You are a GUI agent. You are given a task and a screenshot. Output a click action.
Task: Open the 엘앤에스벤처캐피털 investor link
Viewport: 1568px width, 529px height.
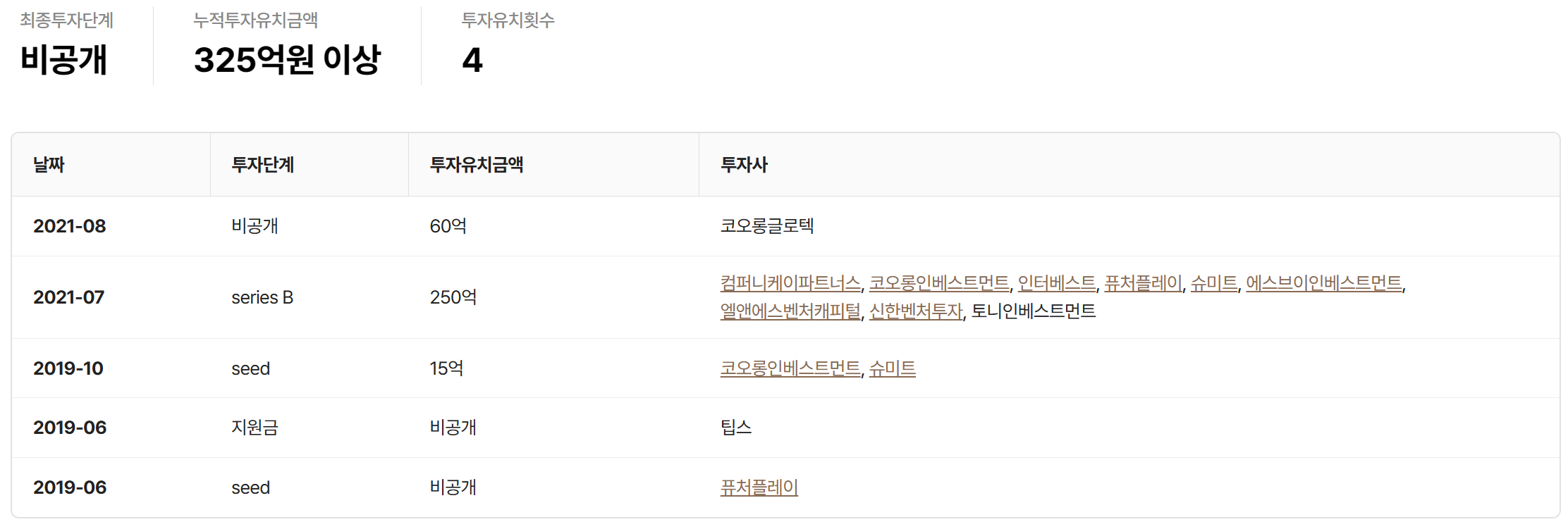click(x=790, y=311)
